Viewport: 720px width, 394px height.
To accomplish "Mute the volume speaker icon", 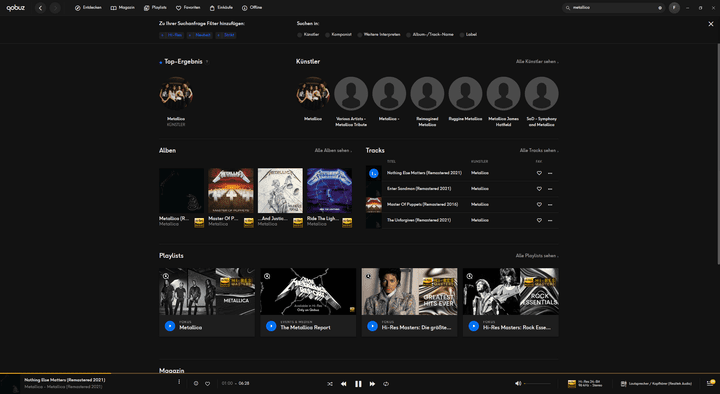I will tap(518, 383).
